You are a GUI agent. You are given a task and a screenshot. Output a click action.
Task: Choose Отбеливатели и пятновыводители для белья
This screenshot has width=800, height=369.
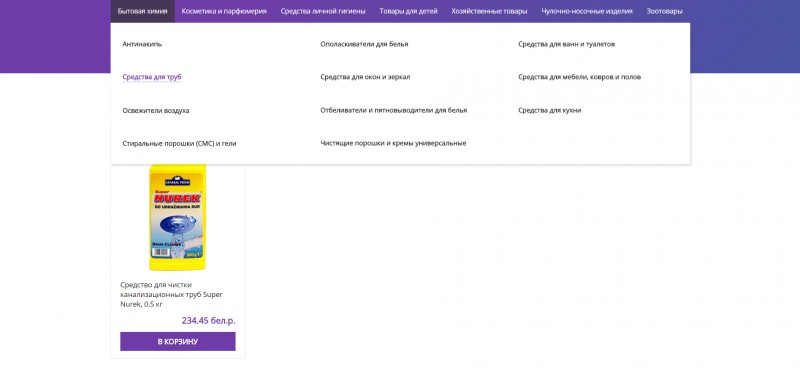[x=393, y=110]
